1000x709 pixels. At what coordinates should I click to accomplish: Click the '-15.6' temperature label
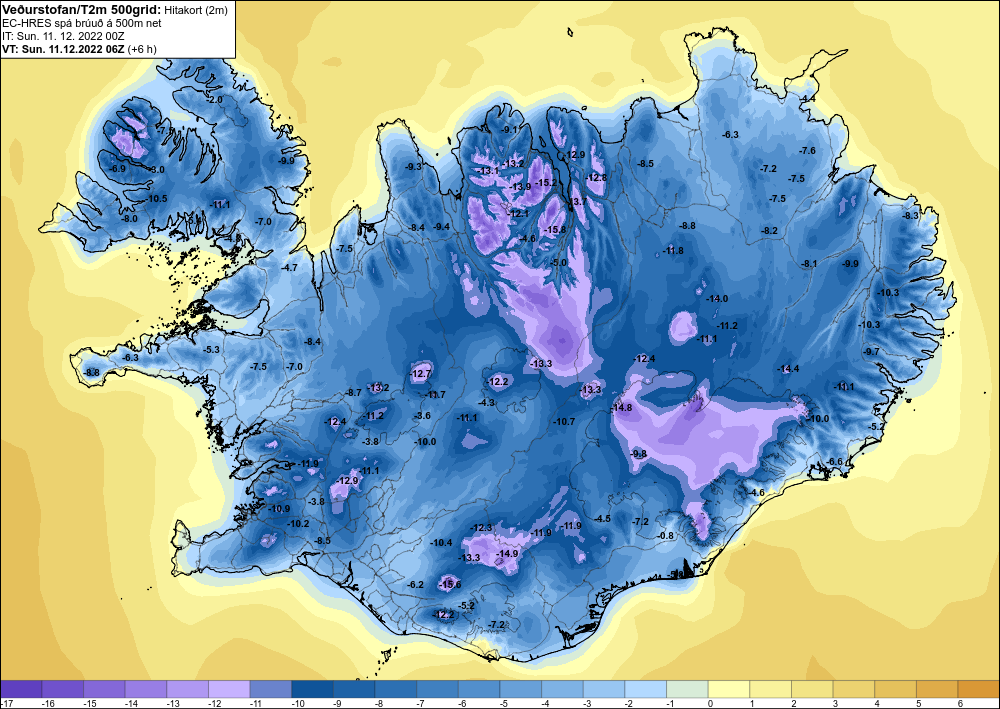(x=450, y=584)
